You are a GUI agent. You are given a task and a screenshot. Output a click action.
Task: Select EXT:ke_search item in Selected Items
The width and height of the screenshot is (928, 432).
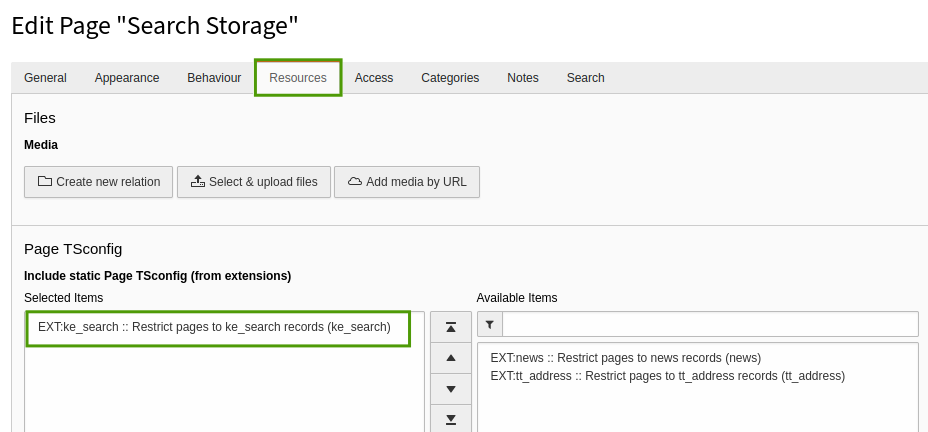(x=214, y=327)
